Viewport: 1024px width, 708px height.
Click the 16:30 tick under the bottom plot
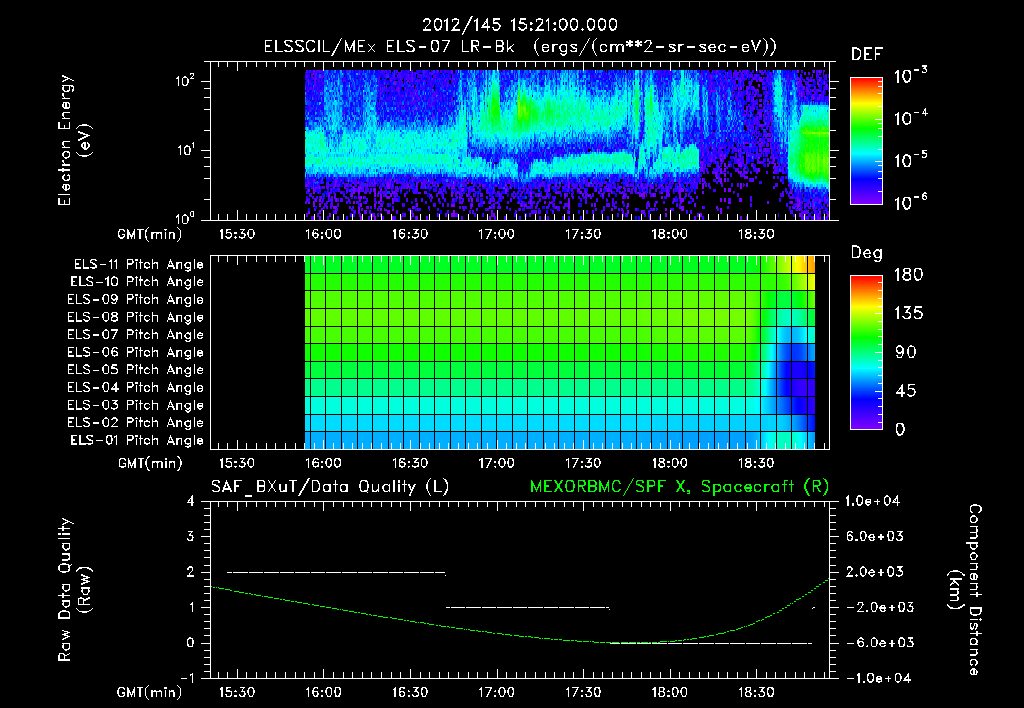(x=410, y=692)
